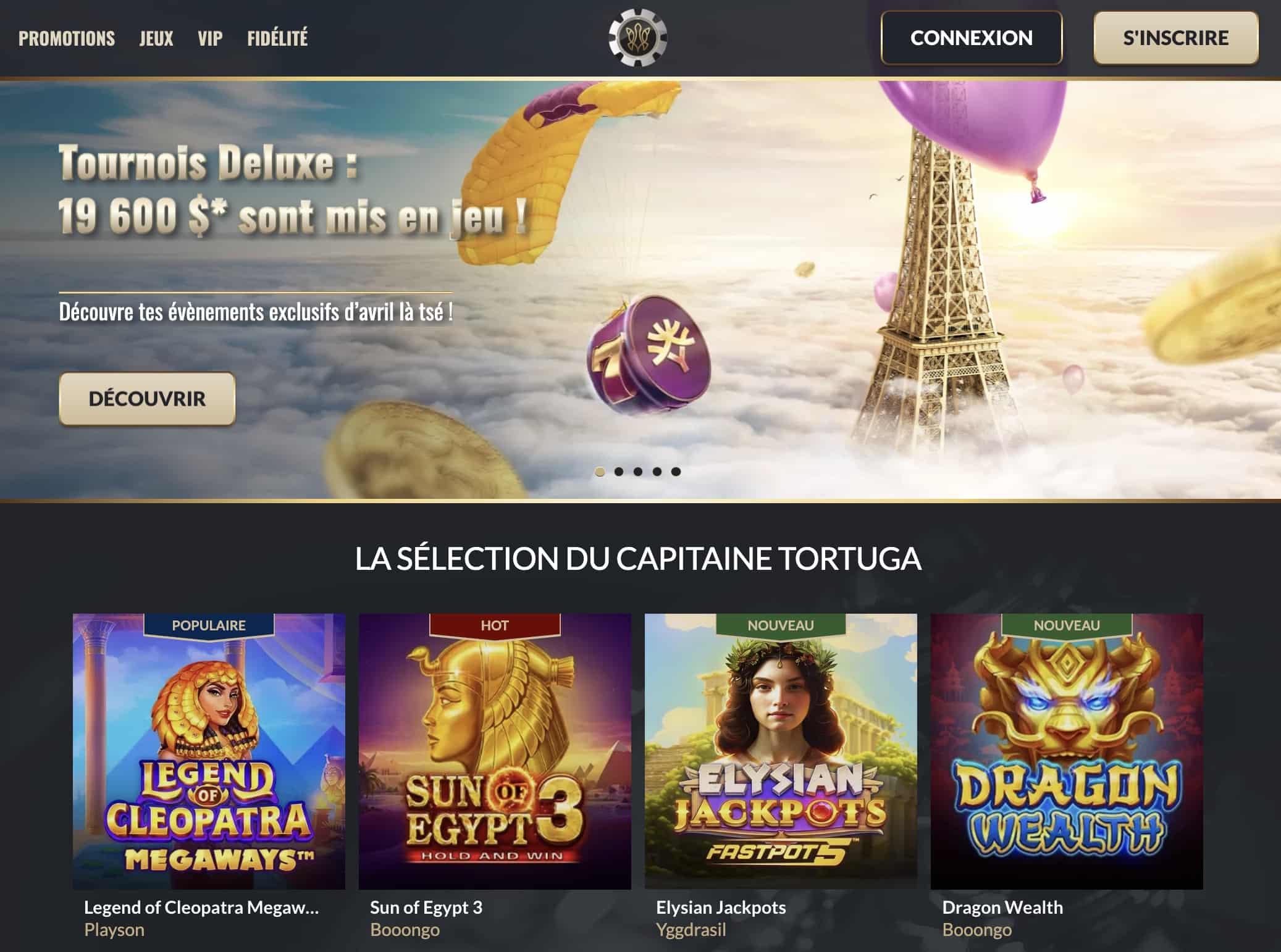Open the Promotions menu item
This screenshot has width=1281, height=952.
[67, 38]
